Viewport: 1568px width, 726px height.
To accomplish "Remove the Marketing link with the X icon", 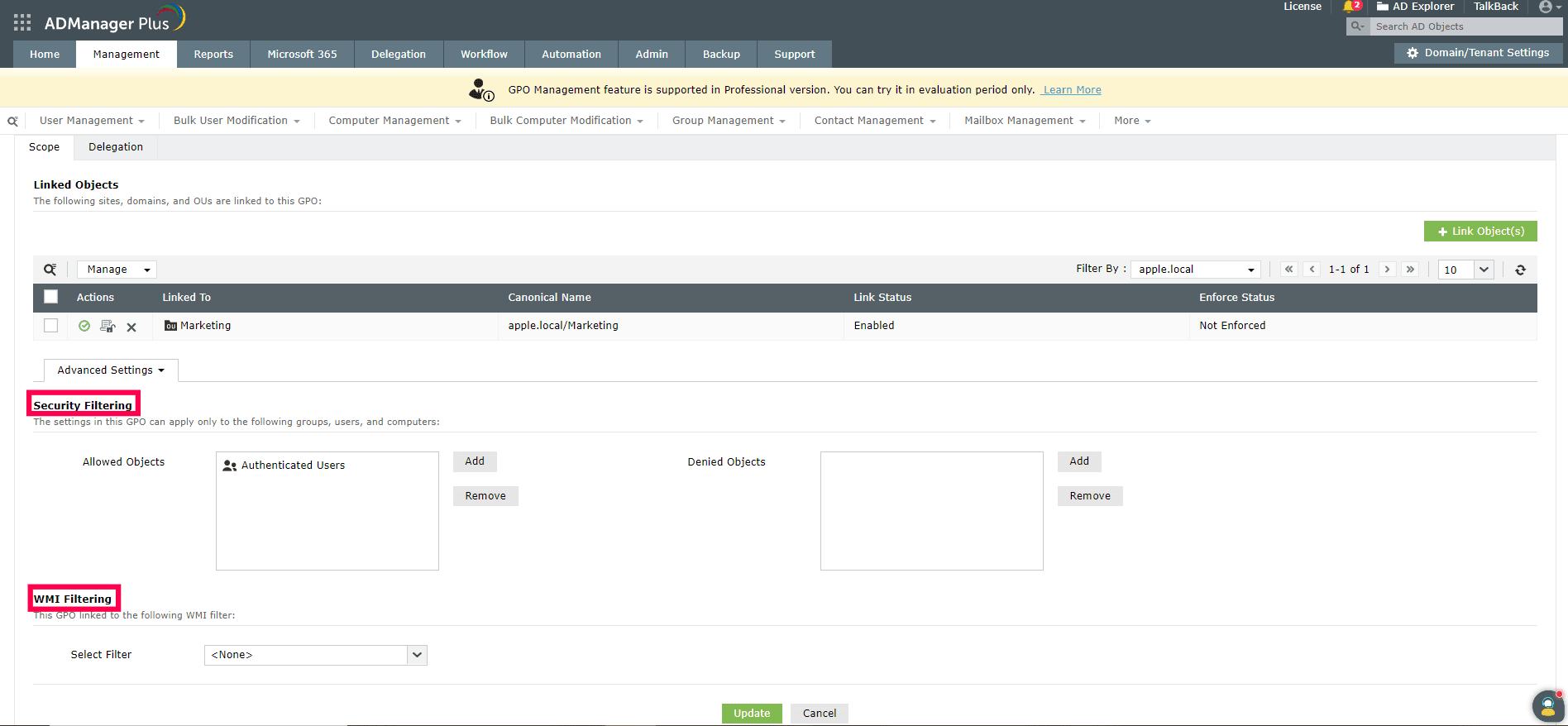I will click(131, 327).
